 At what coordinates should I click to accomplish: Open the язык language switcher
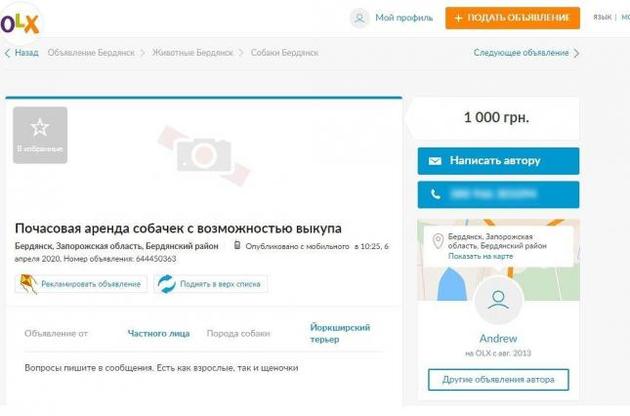pyautogui.click(x=602, y=17)
